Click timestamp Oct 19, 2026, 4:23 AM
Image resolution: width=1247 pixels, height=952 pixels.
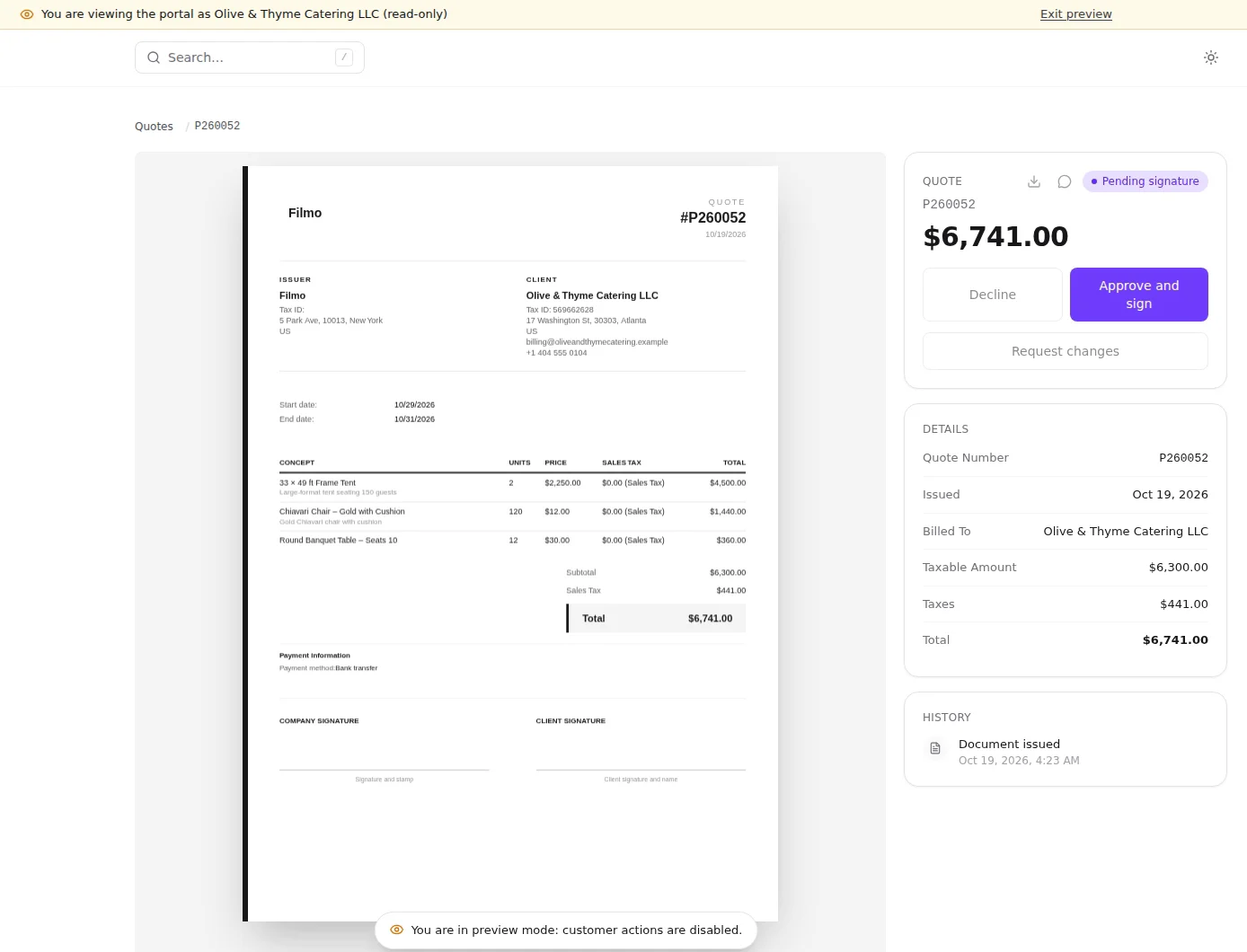click(1019, 761)
